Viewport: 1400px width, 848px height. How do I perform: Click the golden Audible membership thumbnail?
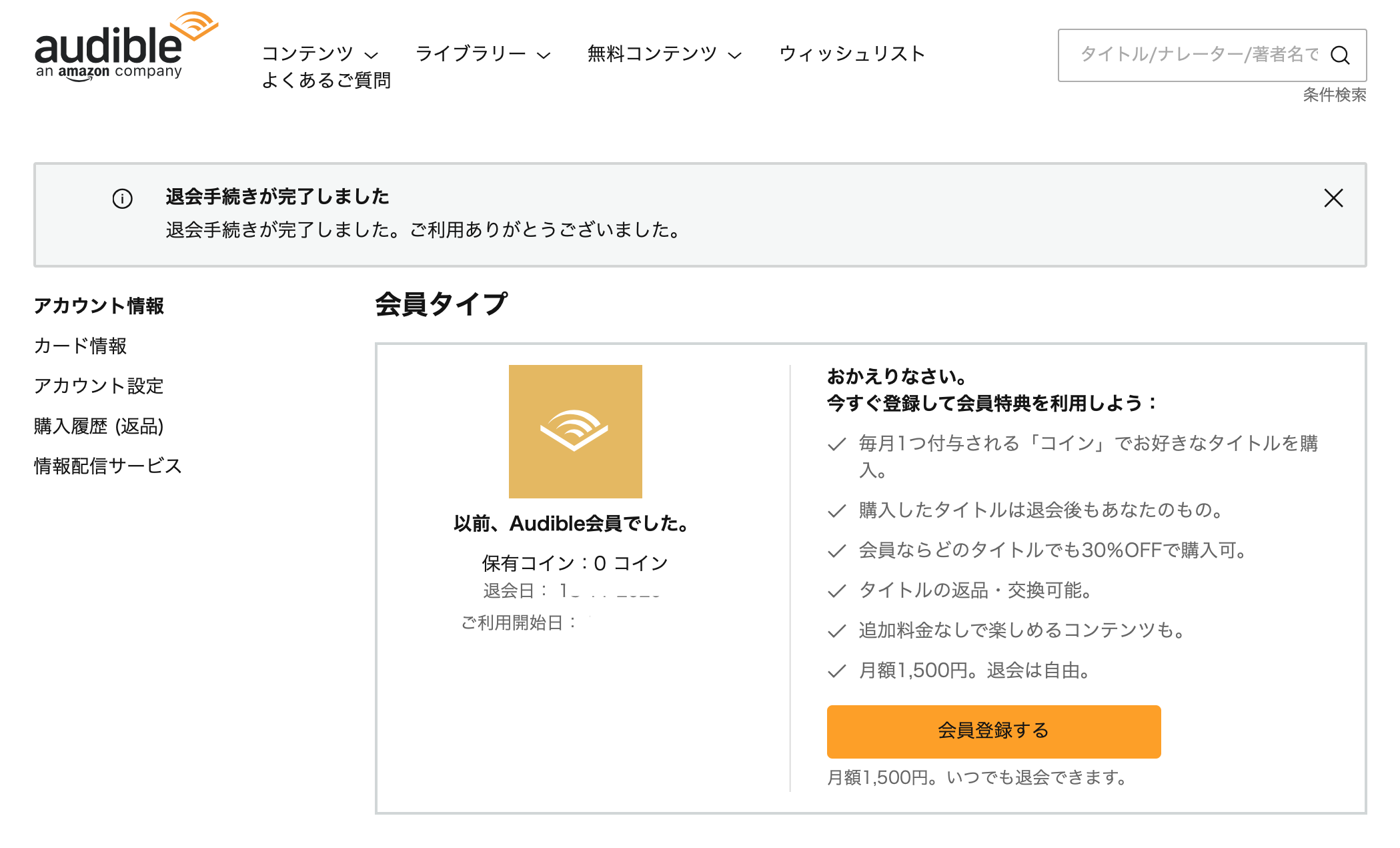coord(575,431)
